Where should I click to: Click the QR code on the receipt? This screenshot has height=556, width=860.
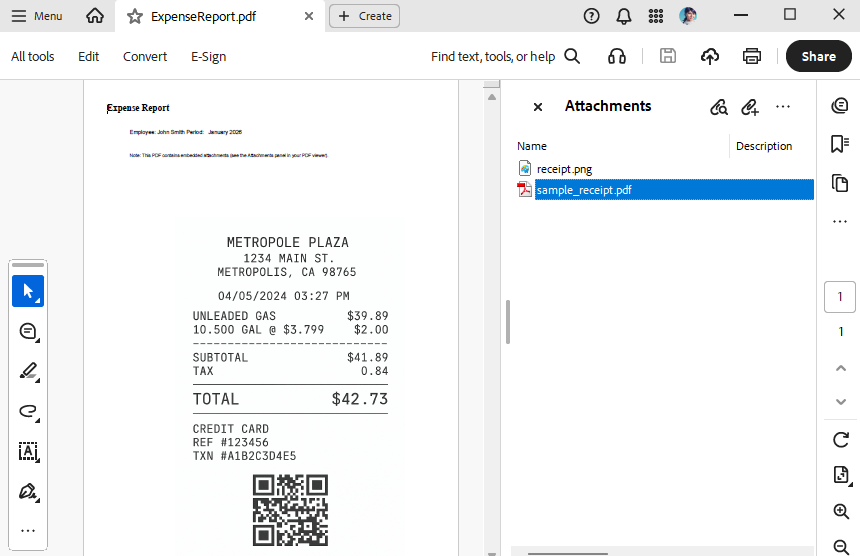290,510
